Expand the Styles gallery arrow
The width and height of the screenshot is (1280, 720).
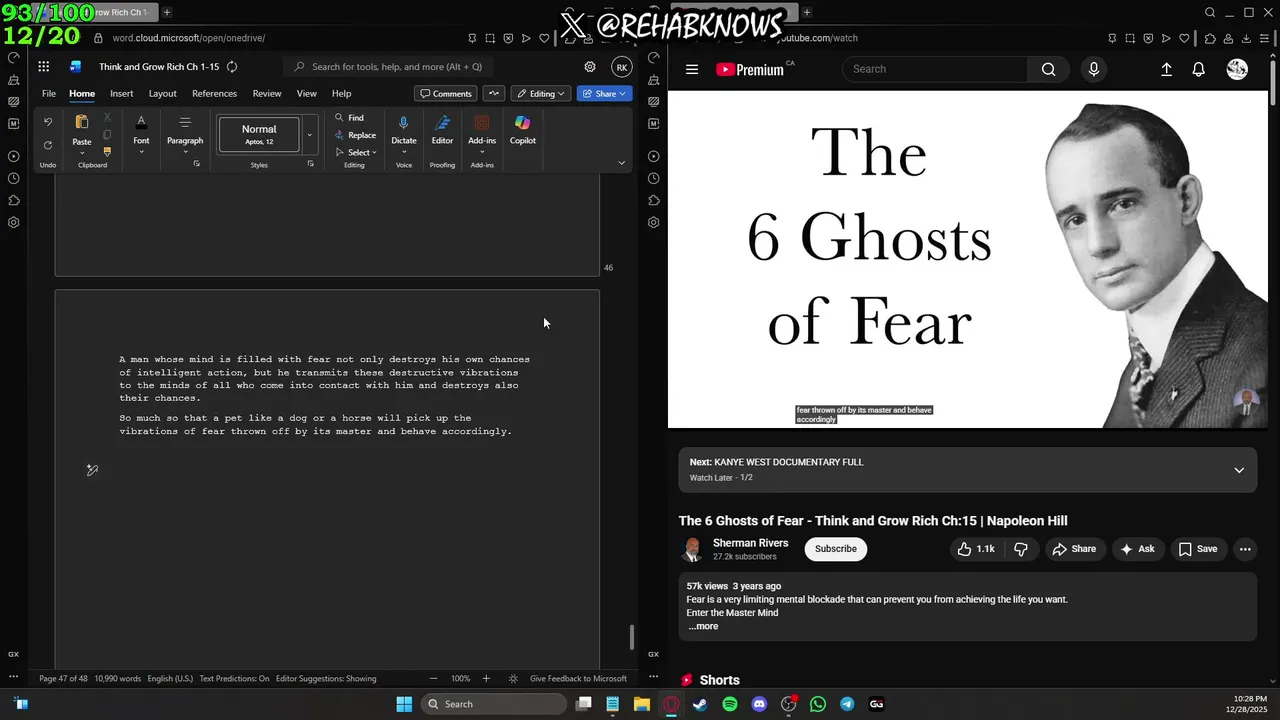tap(309, 135)
